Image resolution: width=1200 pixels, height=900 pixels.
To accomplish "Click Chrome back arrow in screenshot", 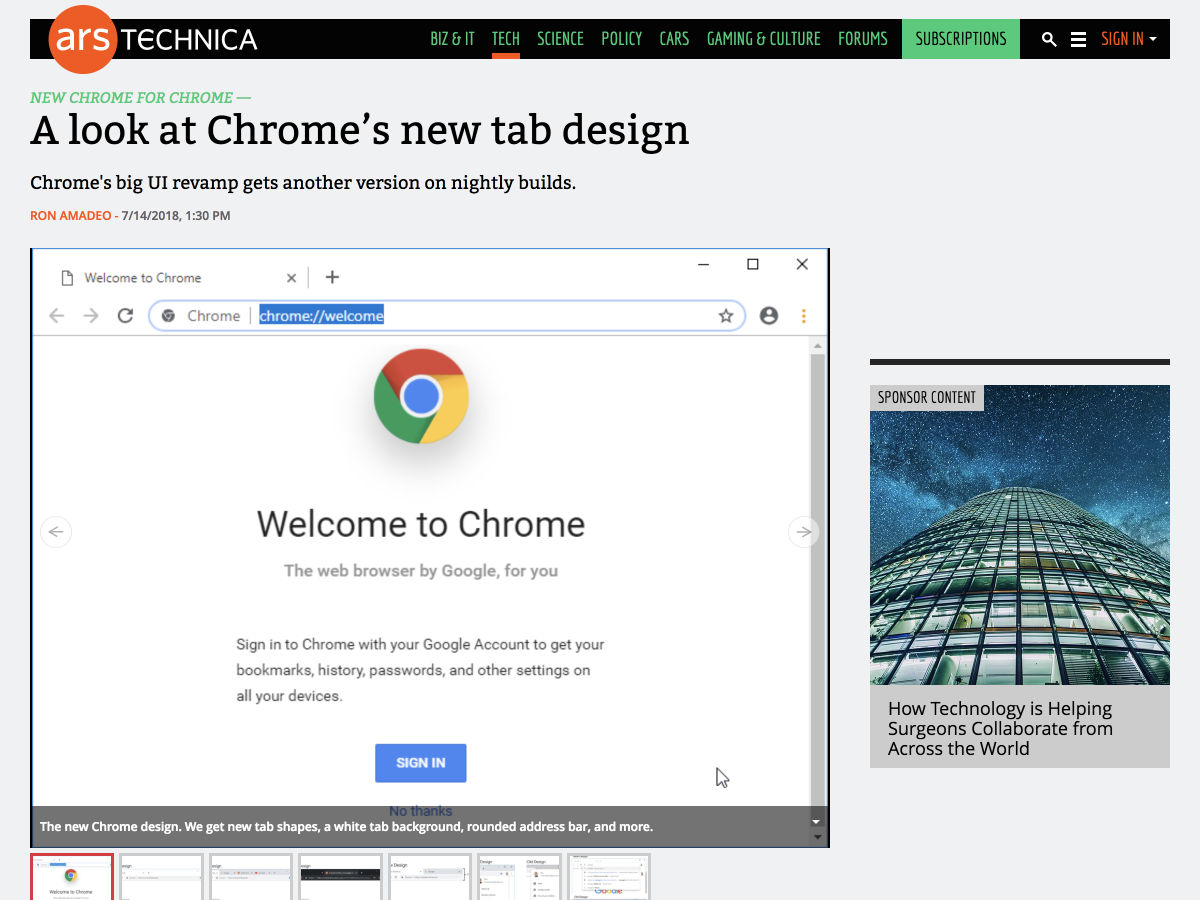I will (x=57, y=316).
